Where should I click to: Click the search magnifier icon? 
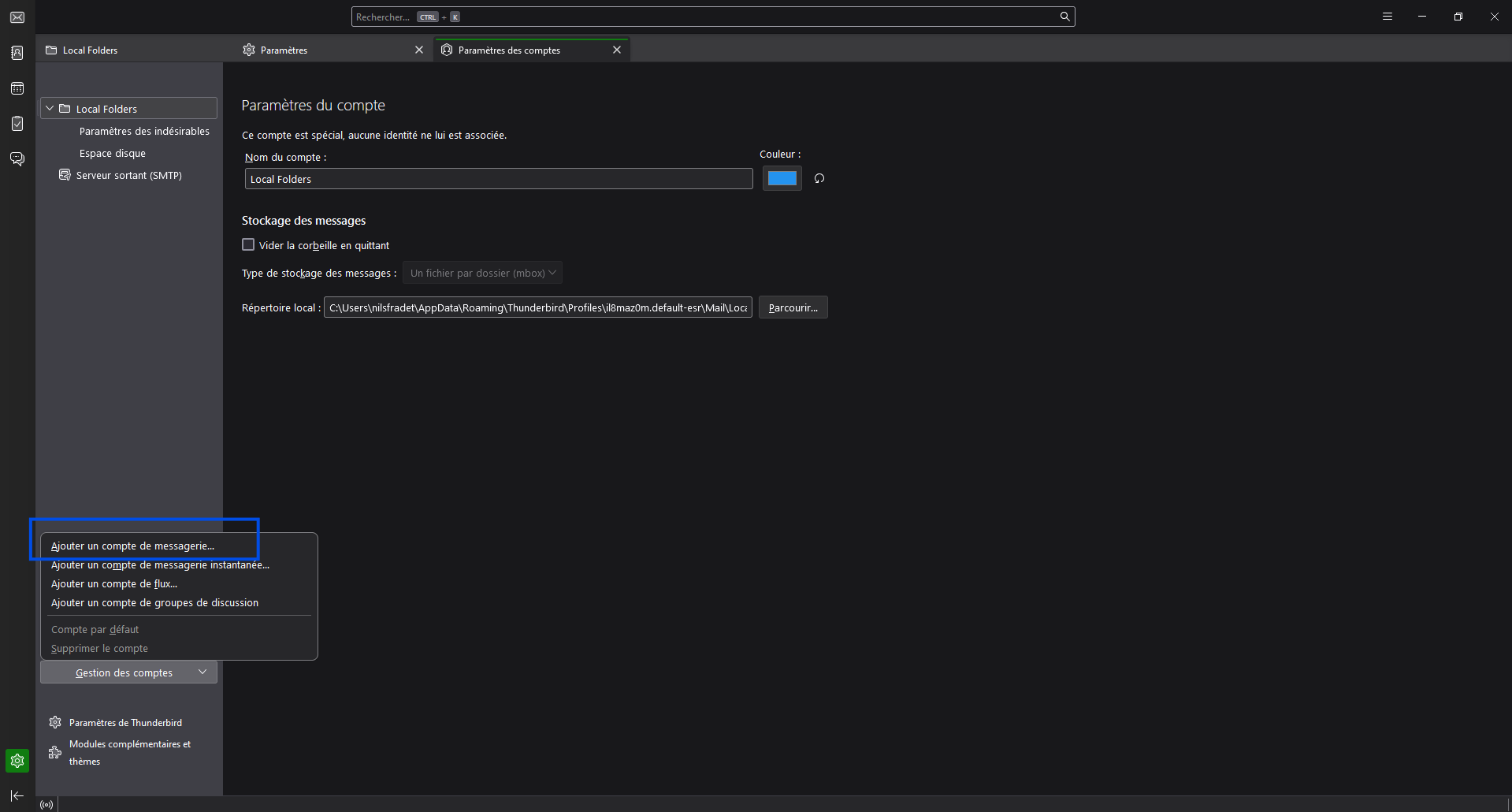[1064, 17]
